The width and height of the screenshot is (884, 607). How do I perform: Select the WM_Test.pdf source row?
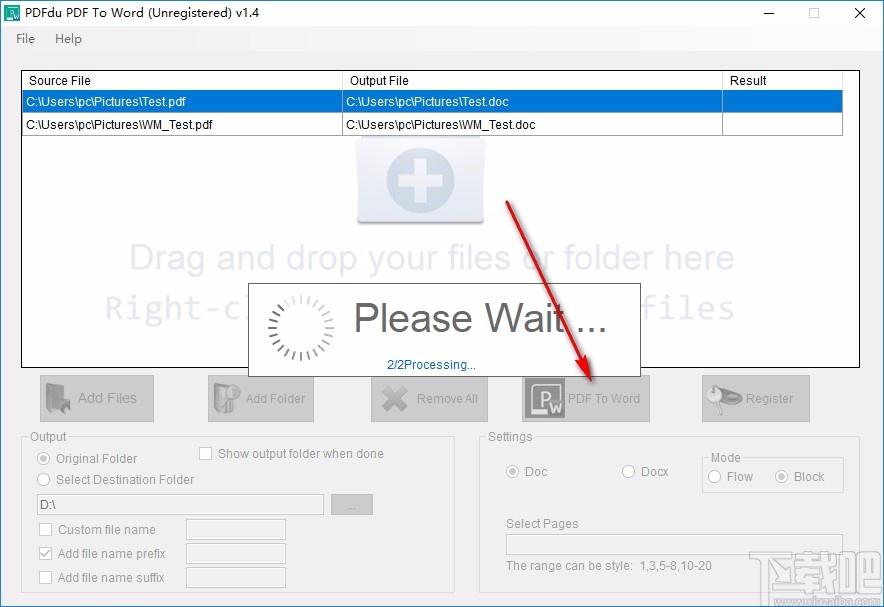pos(182,125)
